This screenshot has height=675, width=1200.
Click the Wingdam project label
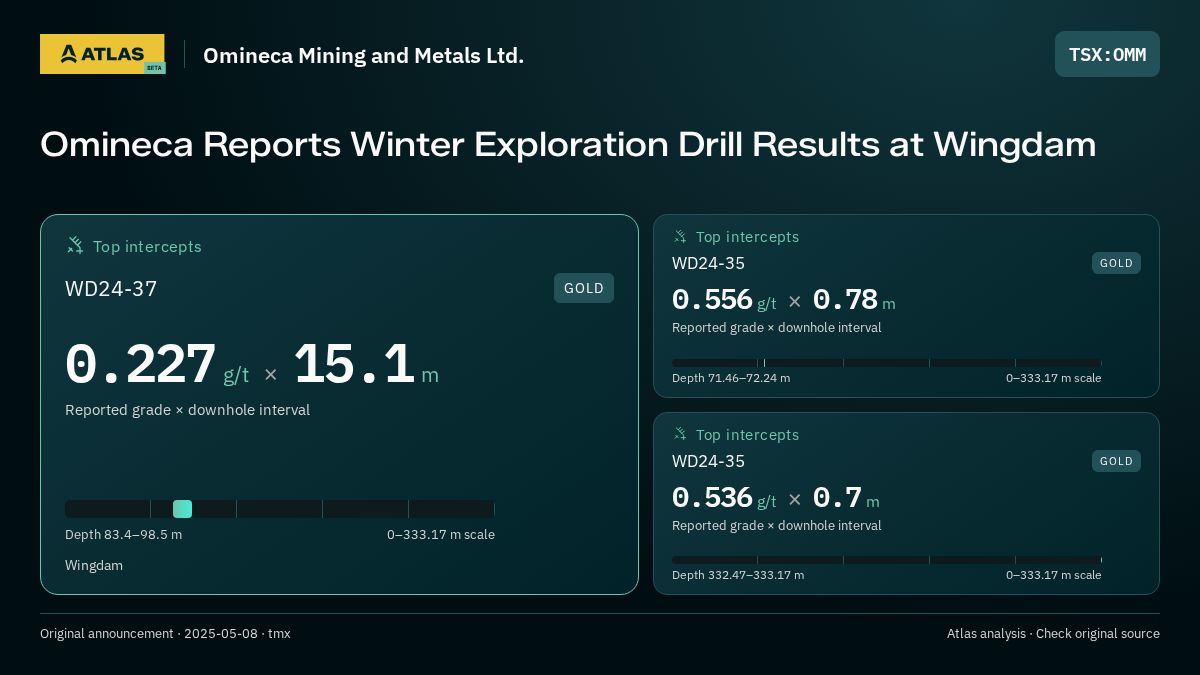point(94,566)
